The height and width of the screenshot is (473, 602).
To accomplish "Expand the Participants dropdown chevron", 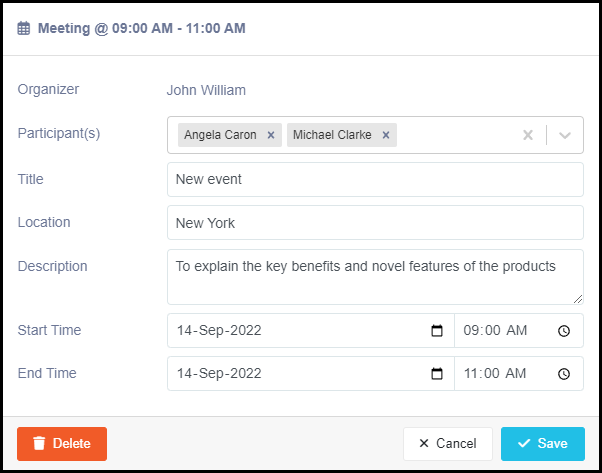I will [565, 135].
